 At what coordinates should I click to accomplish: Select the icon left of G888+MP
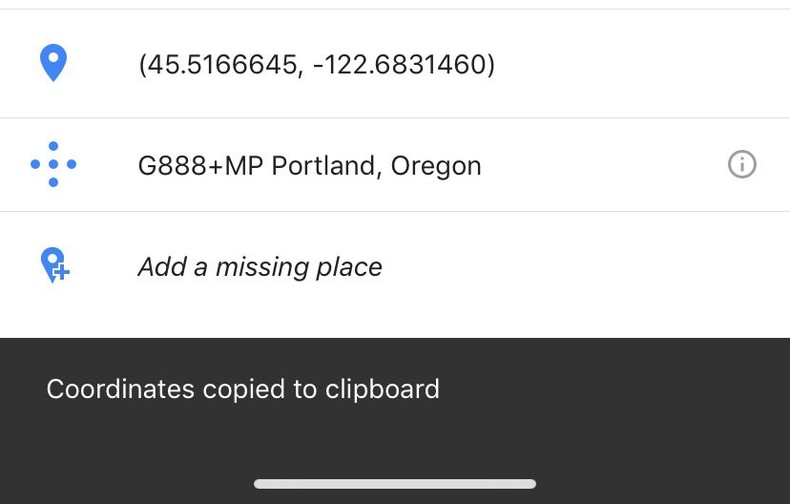click(53, 164)
